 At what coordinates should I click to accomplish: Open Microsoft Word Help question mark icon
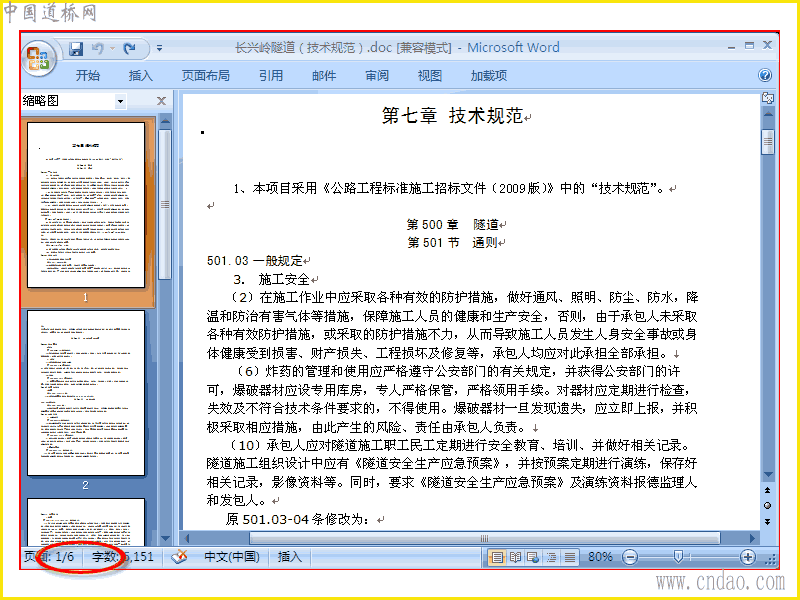764,76
